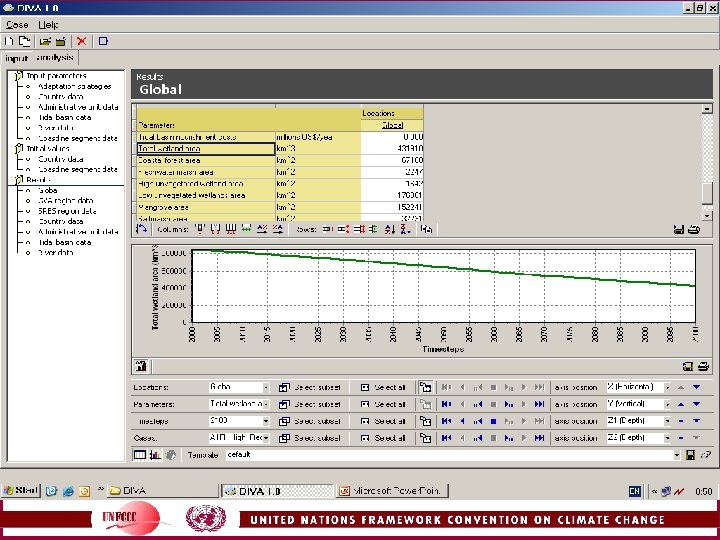
Task: Switch to the analysis tab
Action: pos(57,59)
